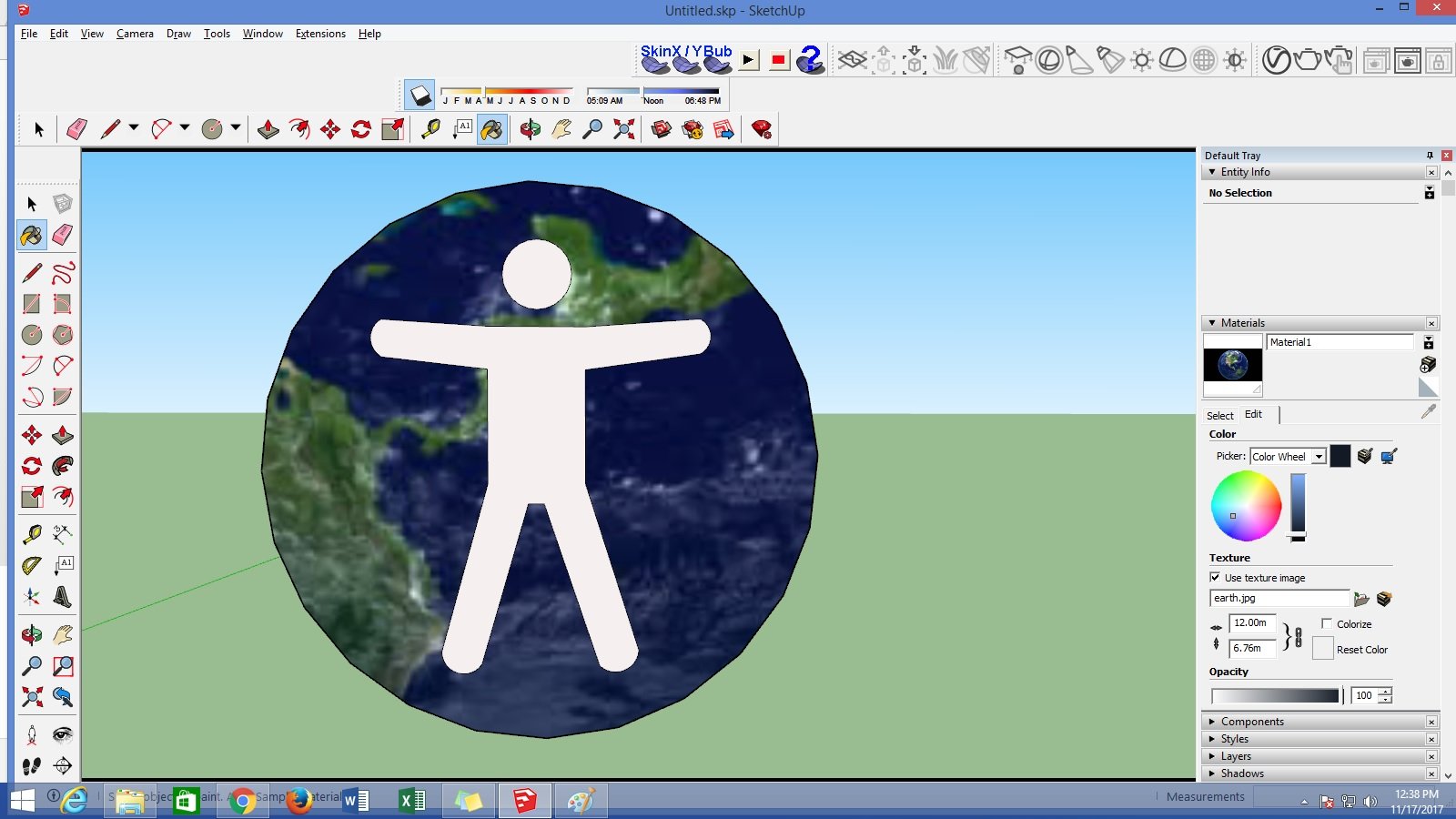
Task: Click the create material icon
Action: 1428,365
